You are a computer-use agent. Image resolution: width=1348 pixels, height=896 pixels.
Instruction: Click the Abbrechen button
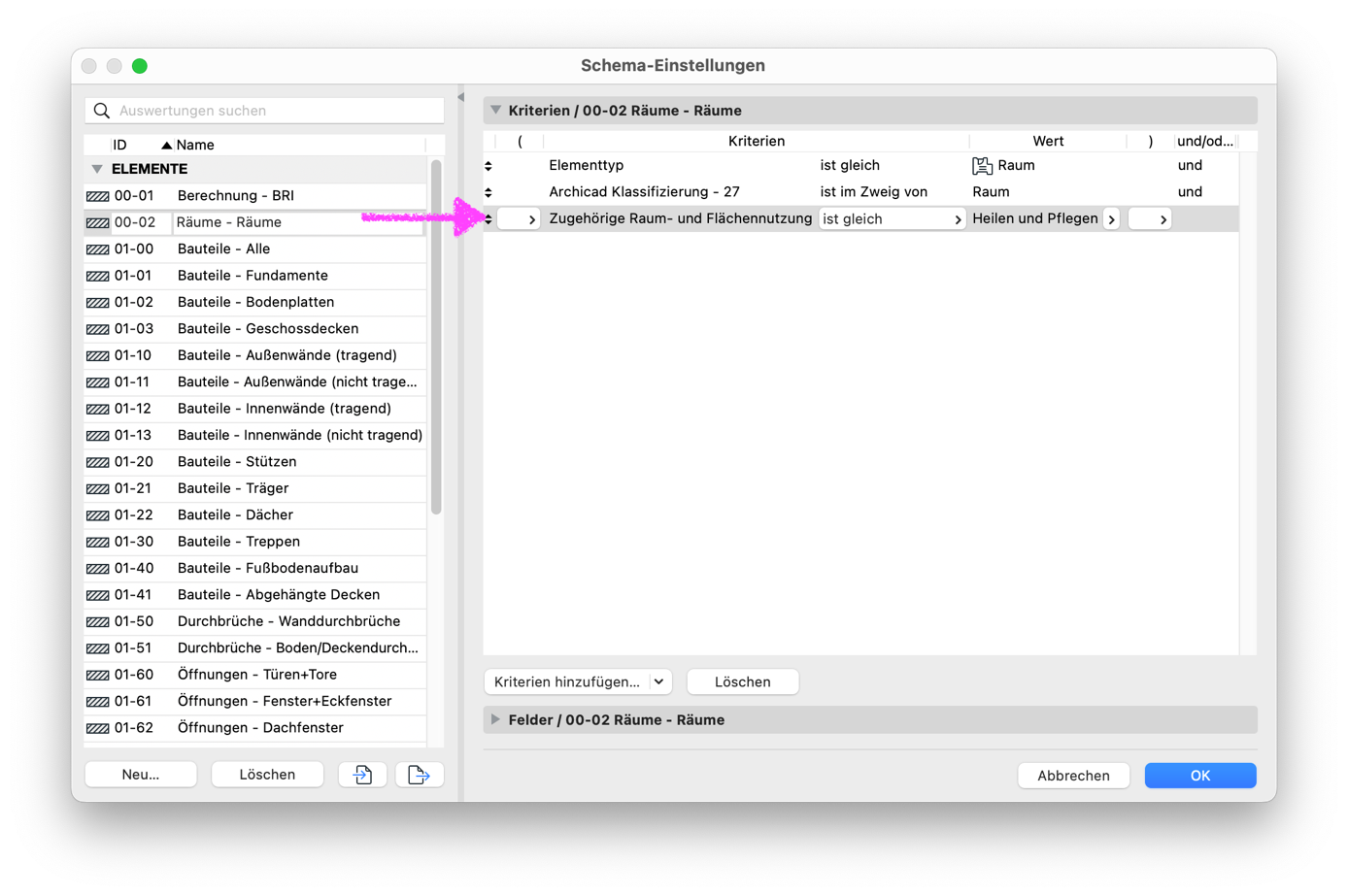pos(1073,776)
